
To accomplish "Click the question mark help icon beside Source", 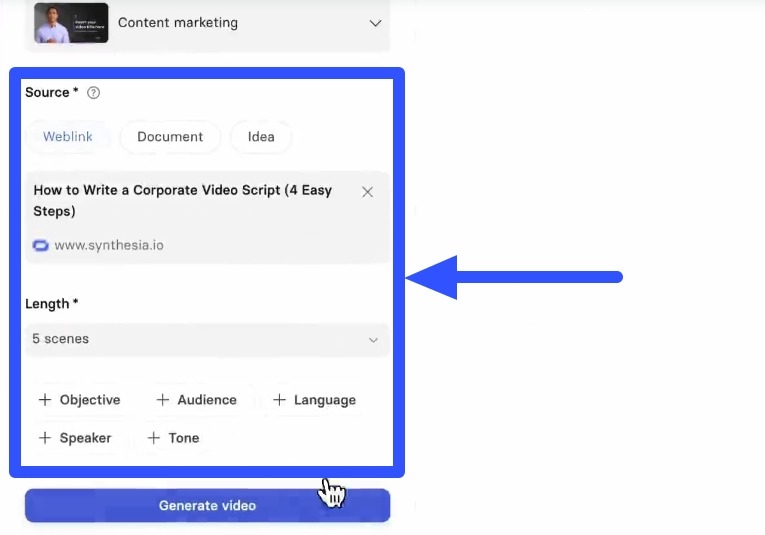I will [x=93, y=93].
